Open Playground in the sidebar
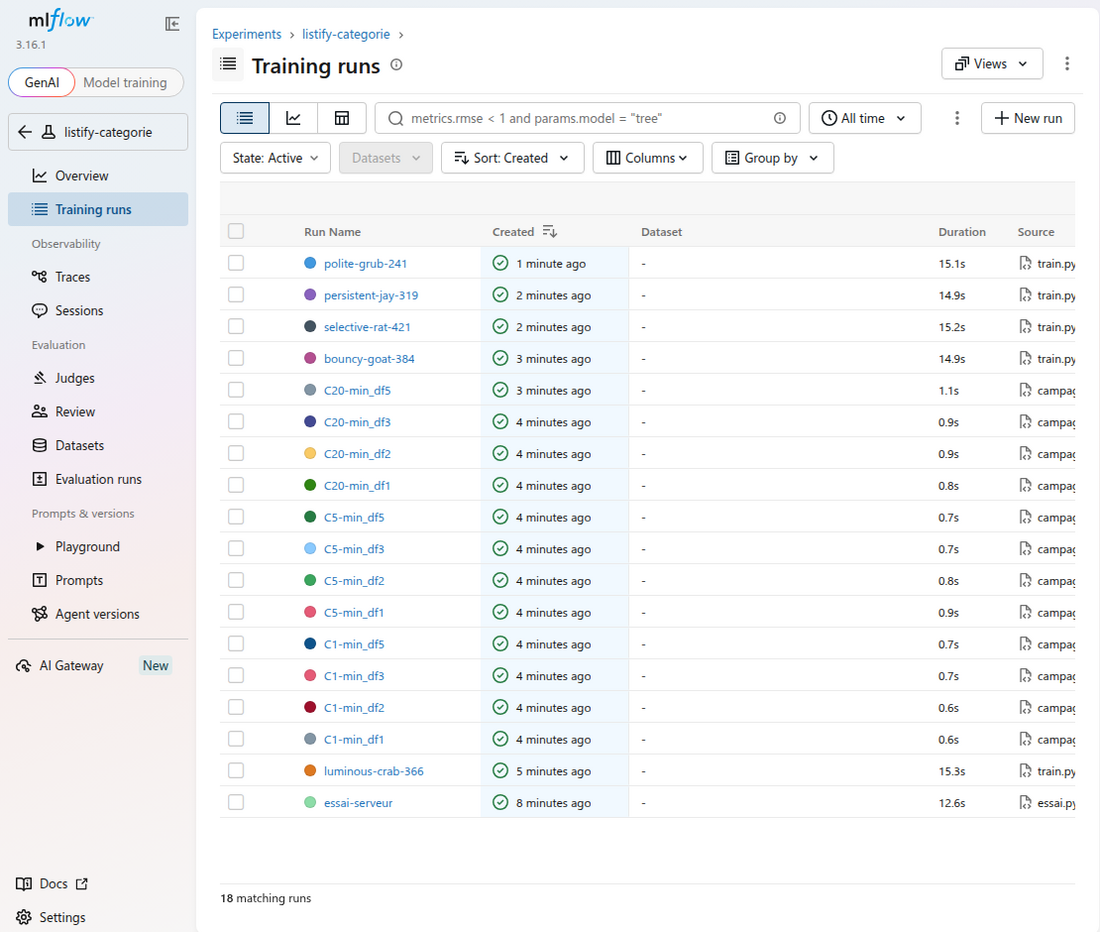Screen dimensions: 1100x932 pyautogui.click(x=98, y=546)
